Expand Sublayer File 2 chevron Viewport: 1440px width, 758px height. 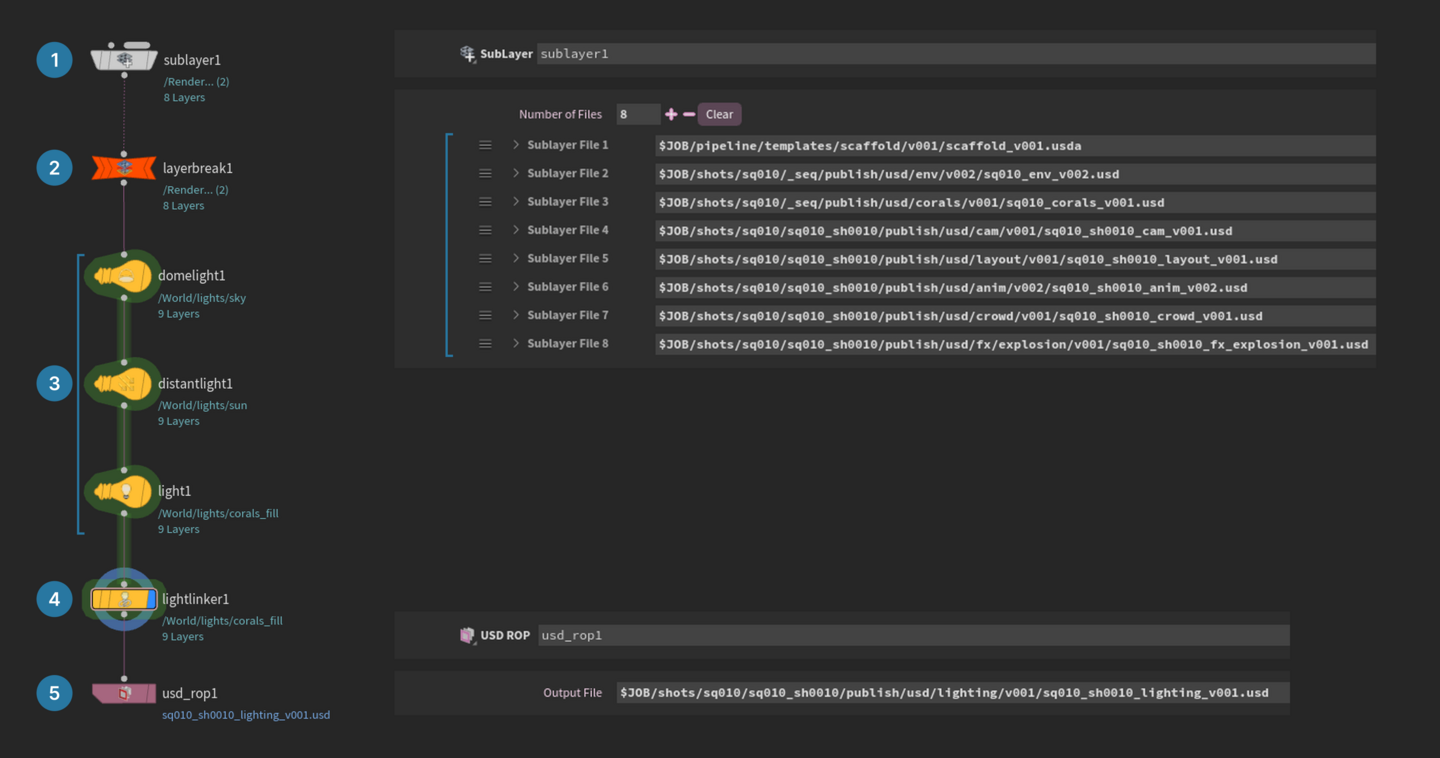point(516,173)
